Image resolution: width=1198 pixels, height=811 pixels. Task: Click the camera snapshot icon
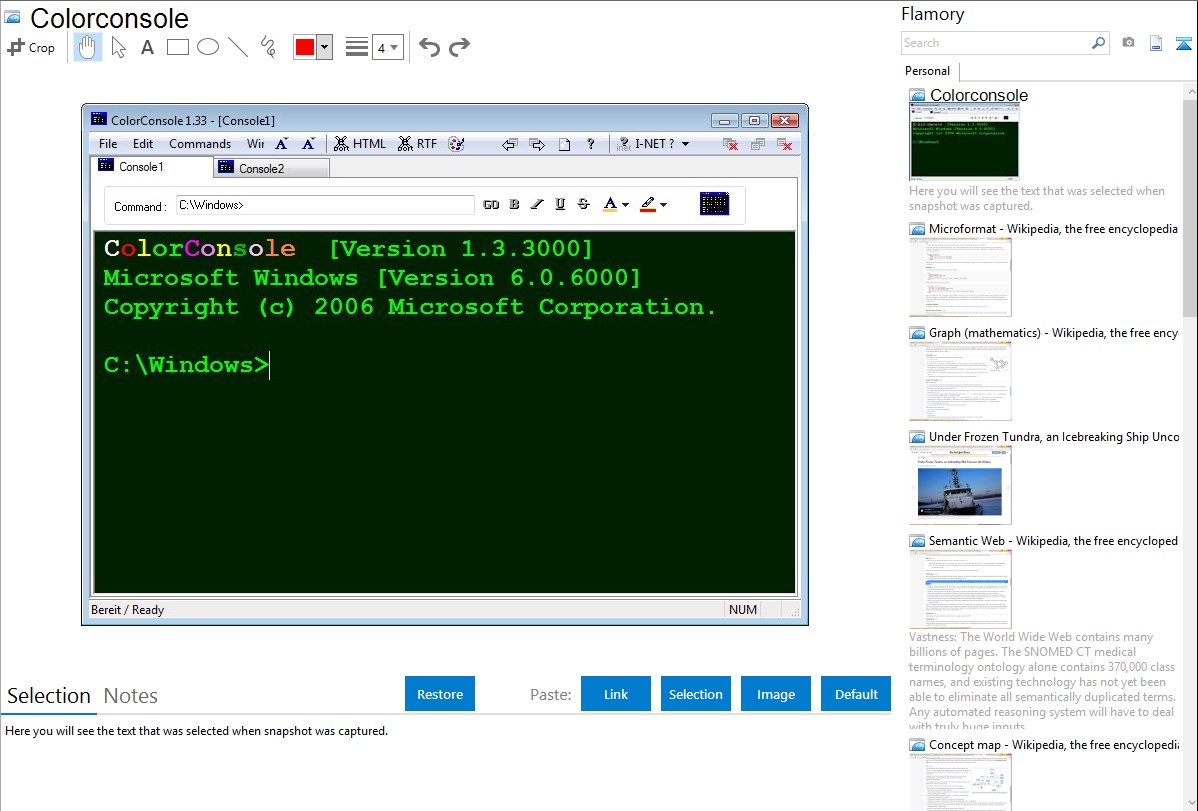point(1128,43)
